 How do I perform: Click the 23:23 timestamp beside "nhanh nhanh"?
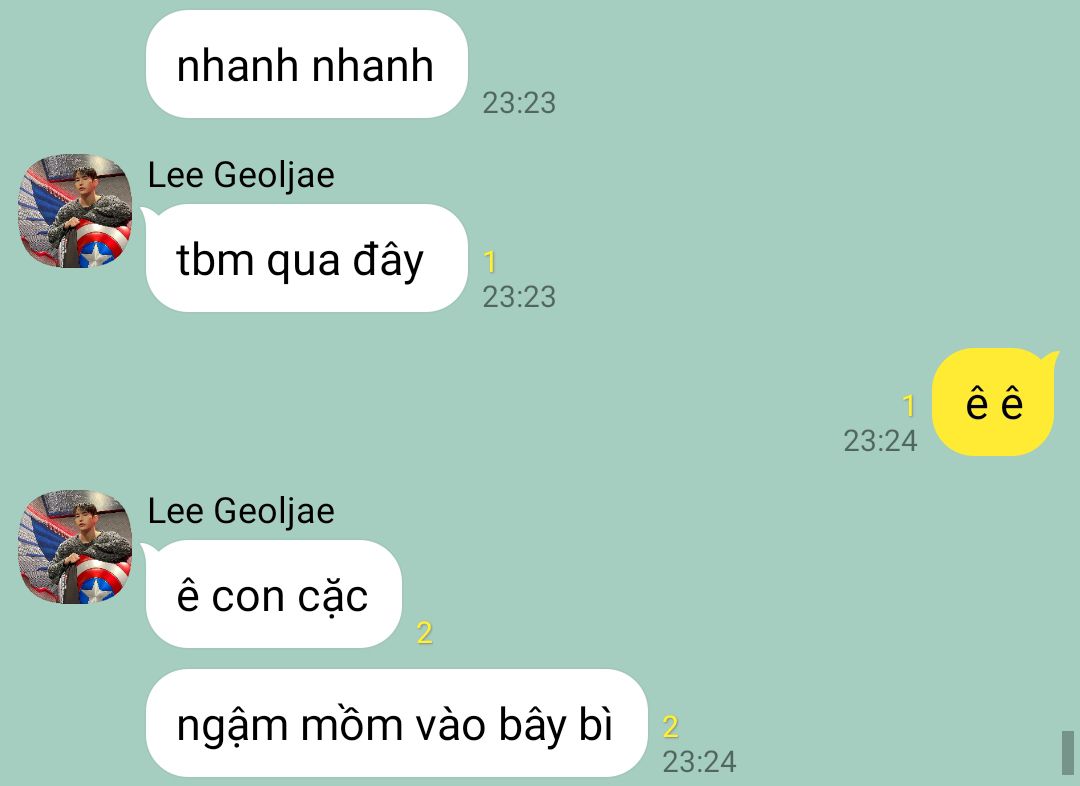519,103
